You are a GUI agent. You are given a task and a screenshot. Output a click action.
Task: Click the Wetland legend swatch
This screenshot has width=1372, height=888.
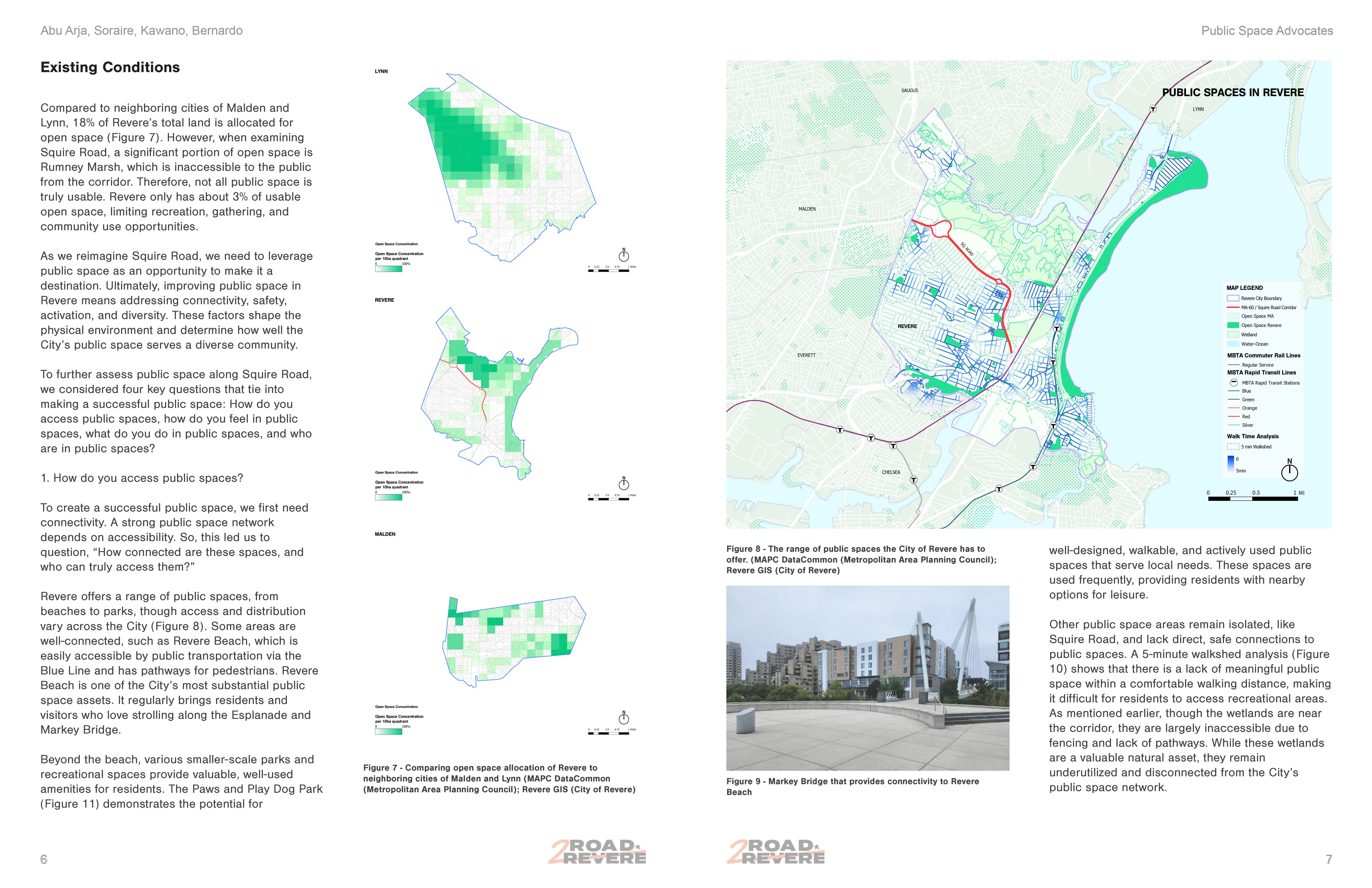coord(1233,334)
